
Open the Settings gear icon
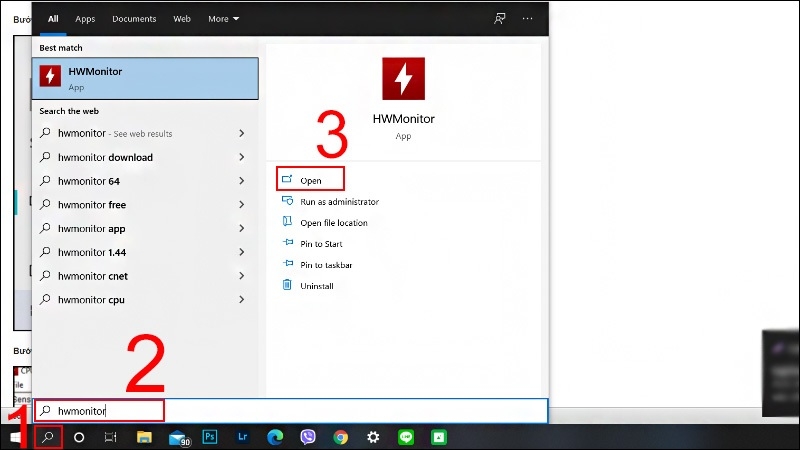click(373, 437)
